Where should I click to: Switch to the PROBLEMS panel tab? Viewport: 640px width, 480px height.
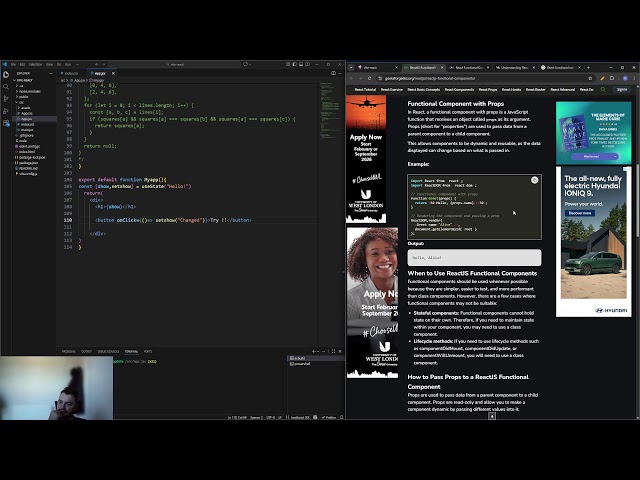(x=69, y=351)
